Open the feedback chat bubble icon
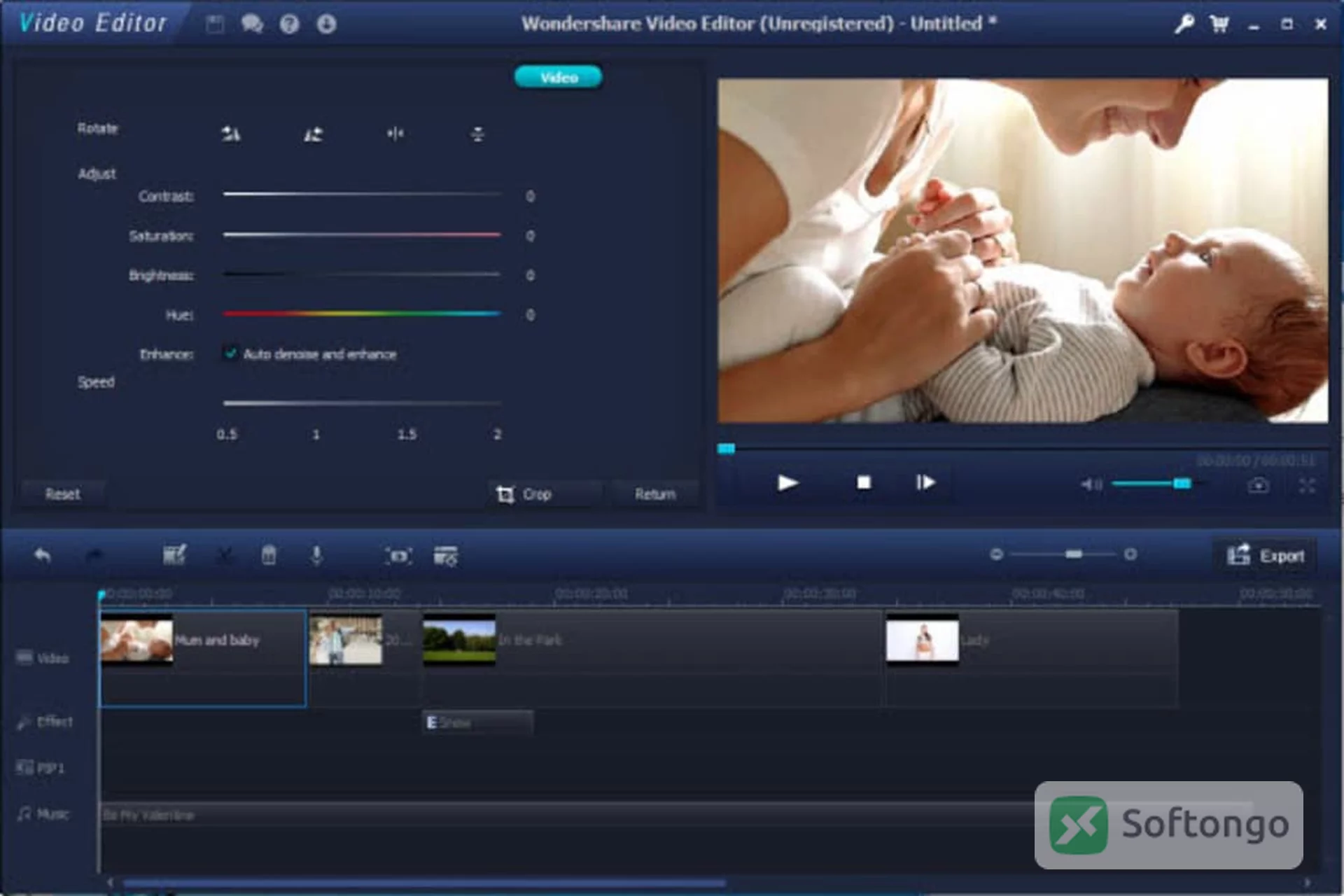The image size is (1344, 896). tap(252, 24)
